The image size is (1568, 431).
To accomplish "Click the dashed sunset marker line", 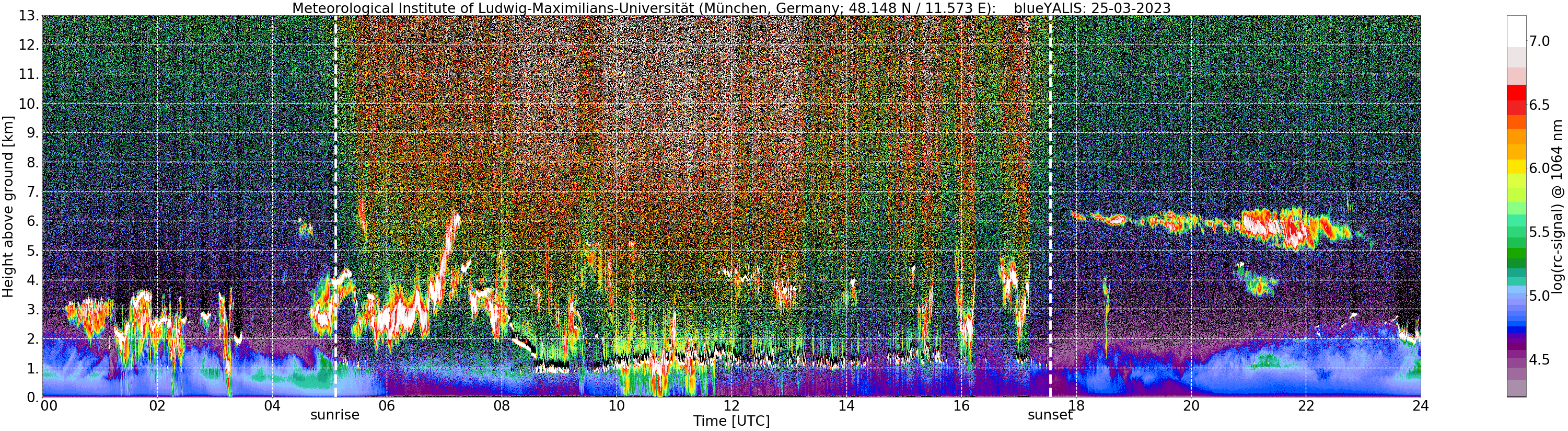I will click(1050, 206).
